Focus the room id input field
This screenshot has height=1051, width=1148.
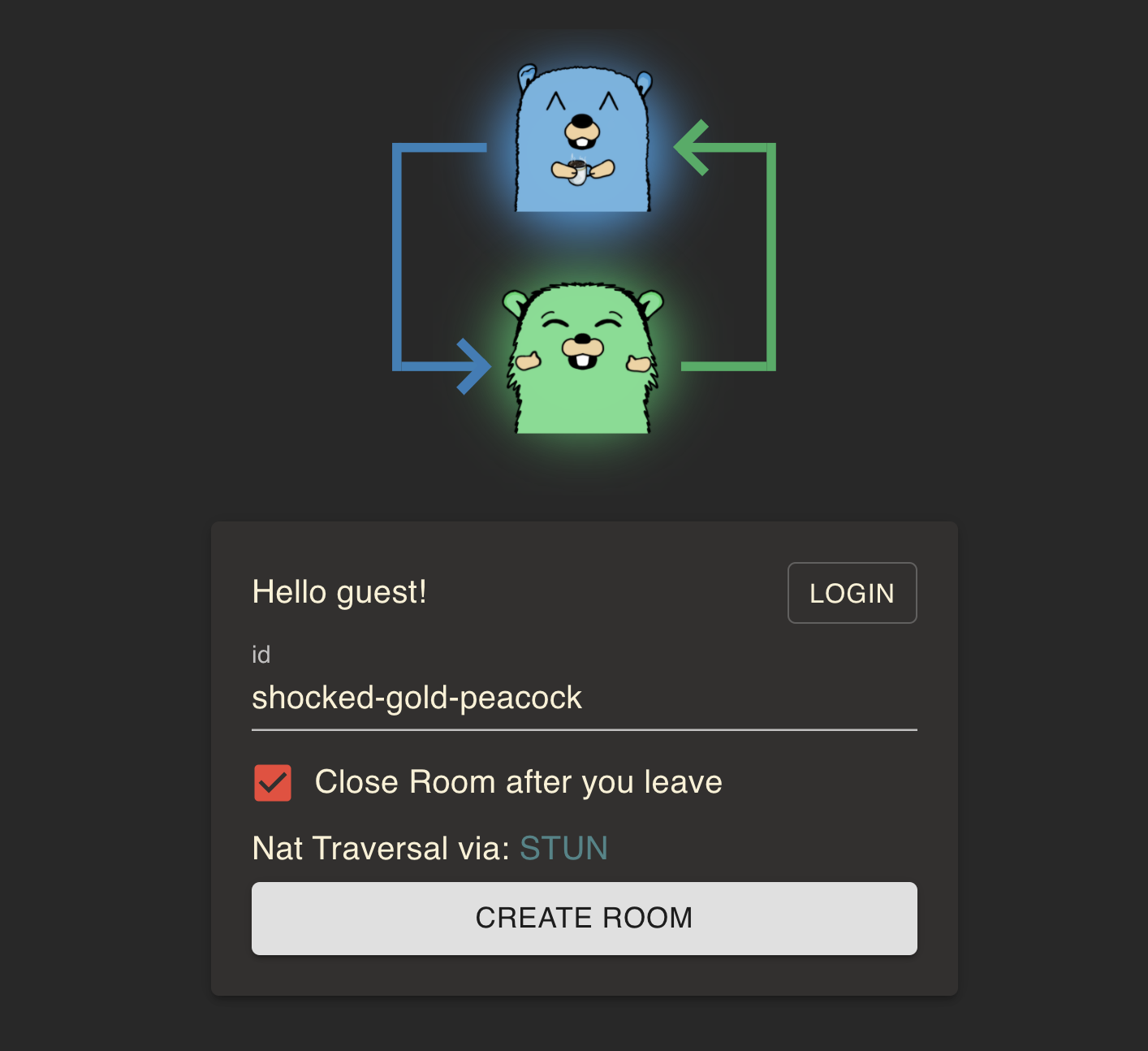click(585, 699)
